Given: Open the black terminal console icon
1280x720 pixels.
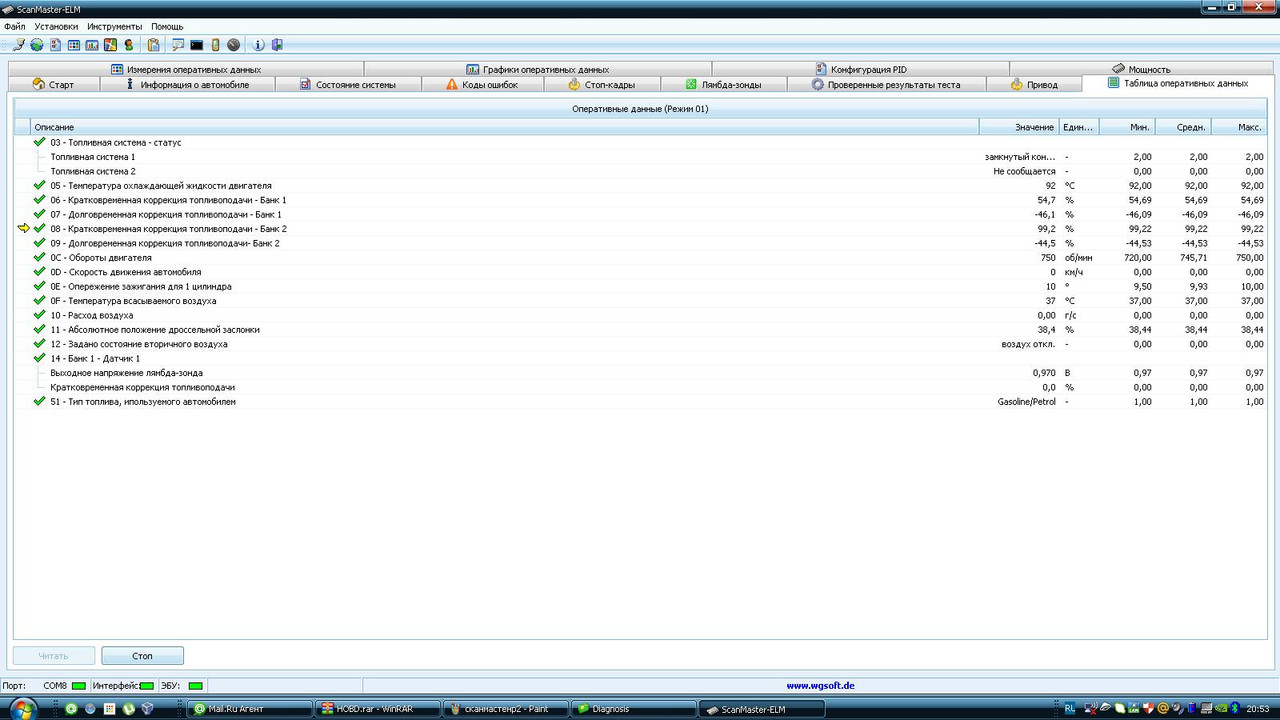Looking at the screenshot, I should (196, 45).
